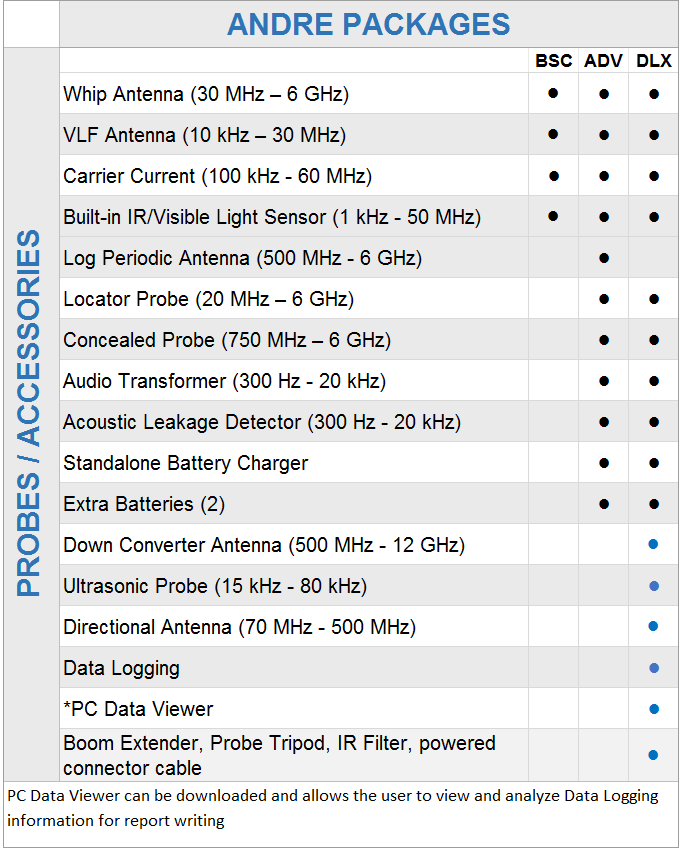
Task: Click the DLX dot for PC Data Viewer
Action: pos(654,708)
